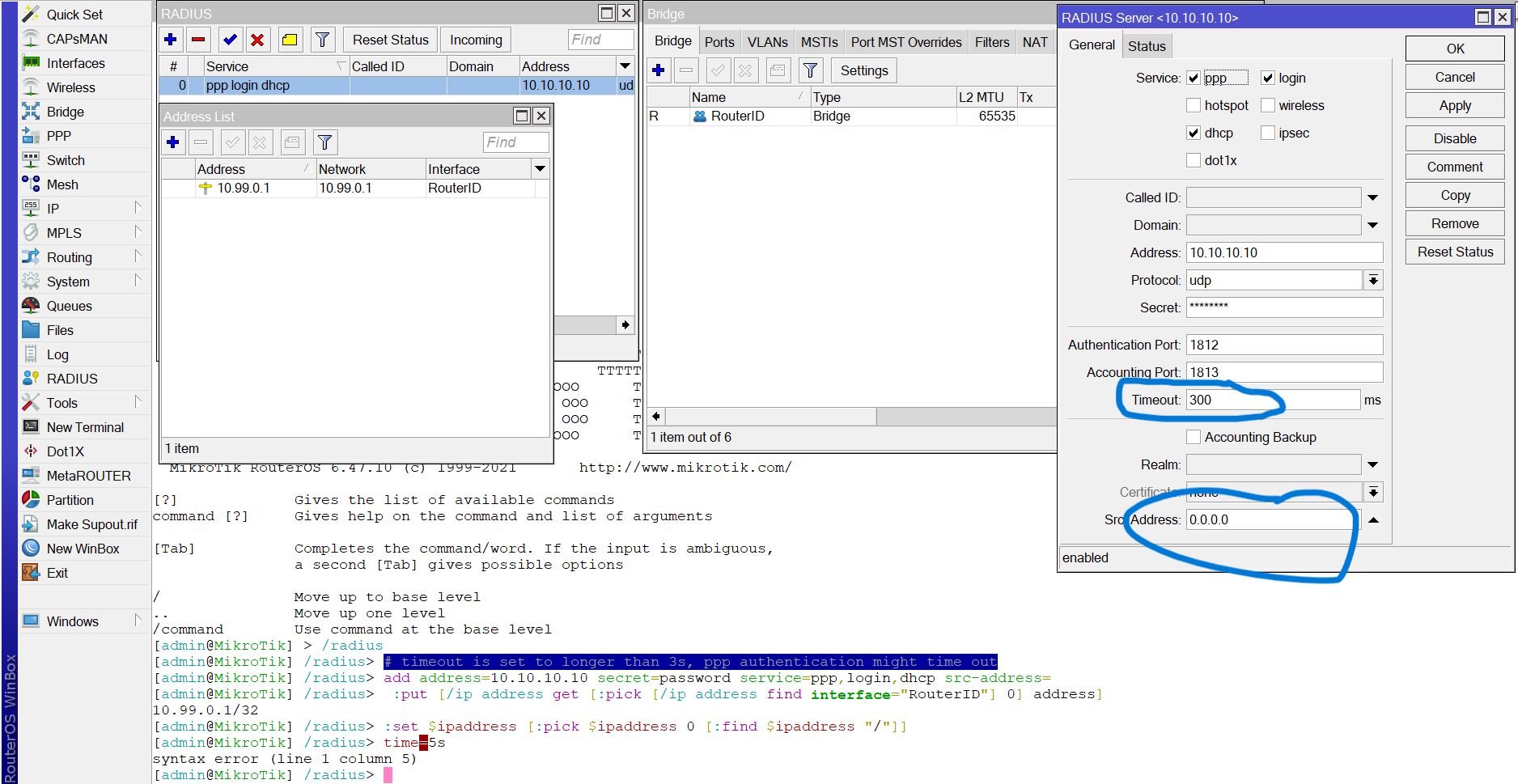Open column dropdown in Address List header
This screenshot has width=1518, height=784.
tap(541, 168)
